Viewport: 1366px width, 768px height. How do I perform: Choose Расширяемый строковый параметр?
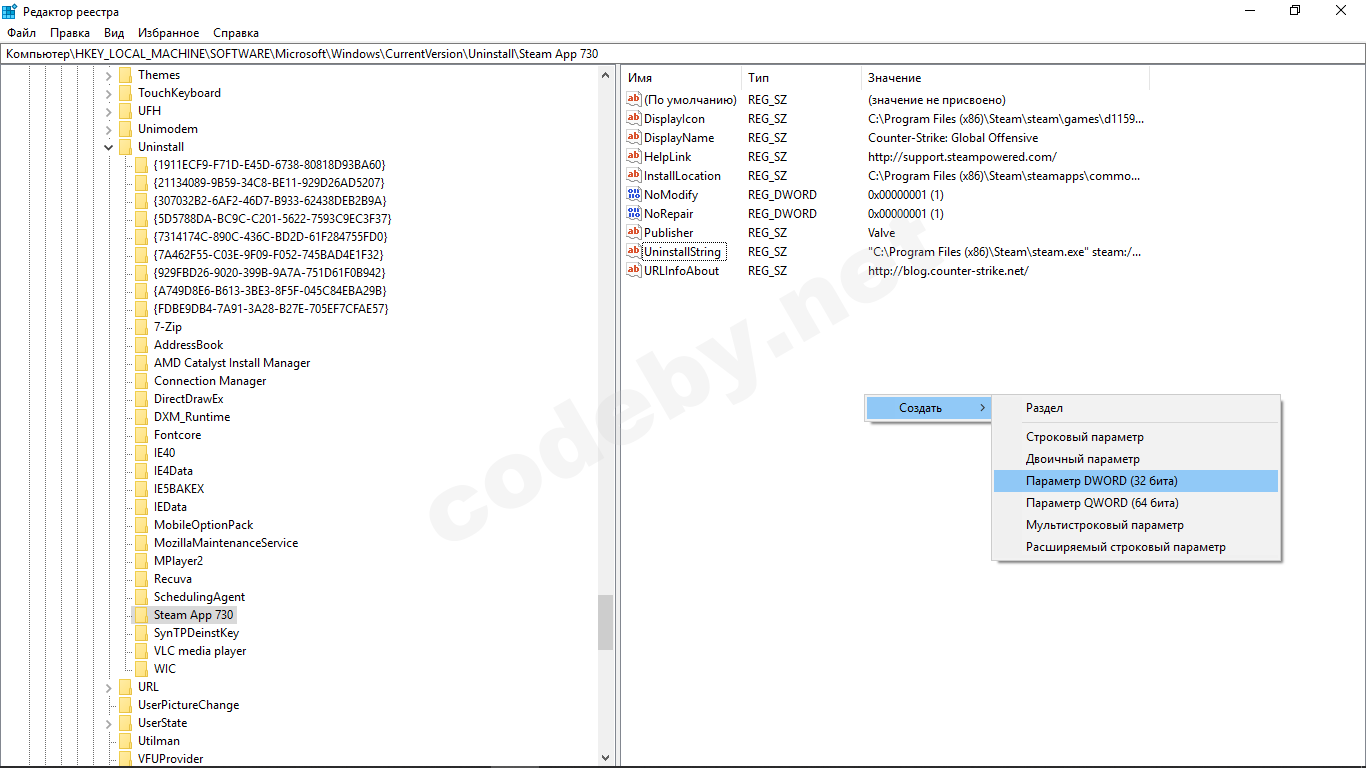(x=1136, y=547)
